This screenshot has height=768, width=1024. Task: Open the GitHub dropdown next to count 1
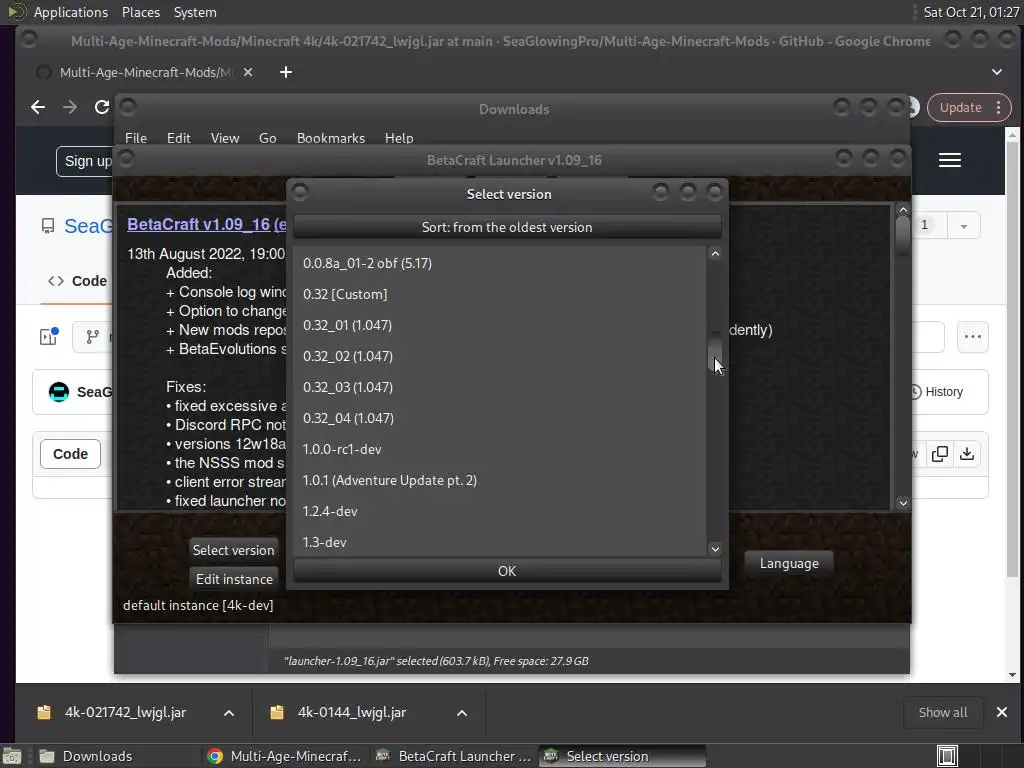pyautogui.click(x=964, y=226)
